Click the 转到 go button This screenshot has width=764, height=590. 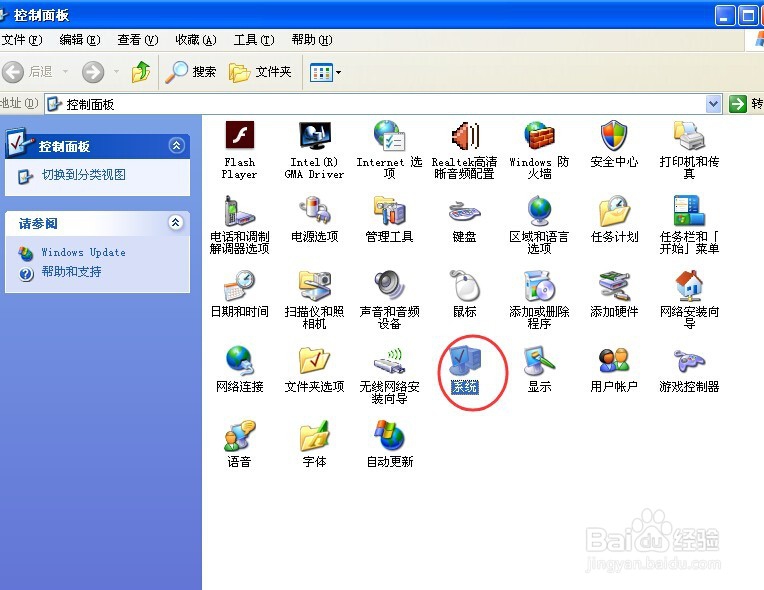point(745,104)
